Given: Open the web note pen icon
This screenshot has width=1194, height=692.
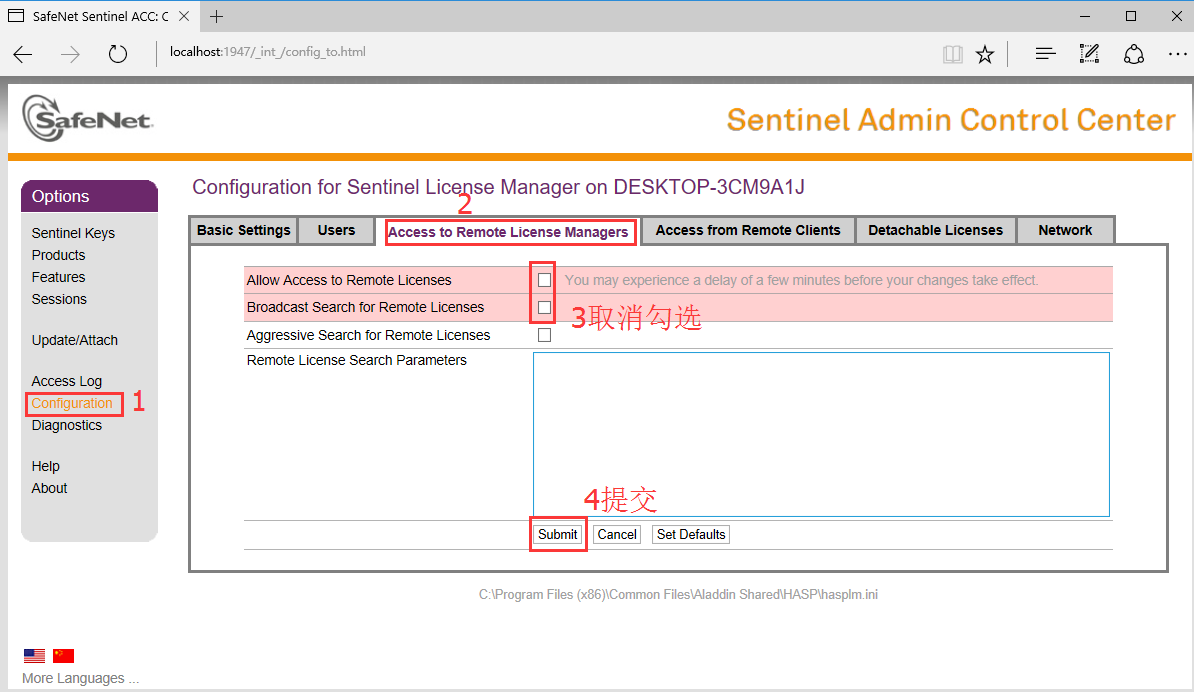Looking at the screenshot, I should [x=1090, y=53].
